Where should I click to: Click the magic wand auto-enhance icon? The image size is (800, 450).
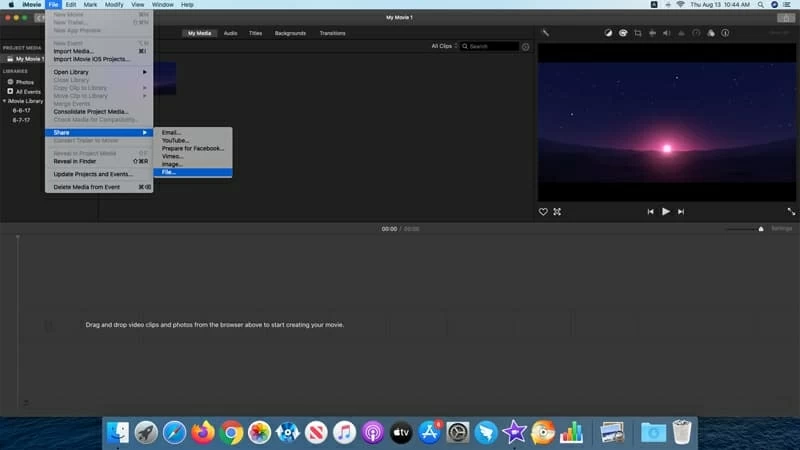(545, 33)
